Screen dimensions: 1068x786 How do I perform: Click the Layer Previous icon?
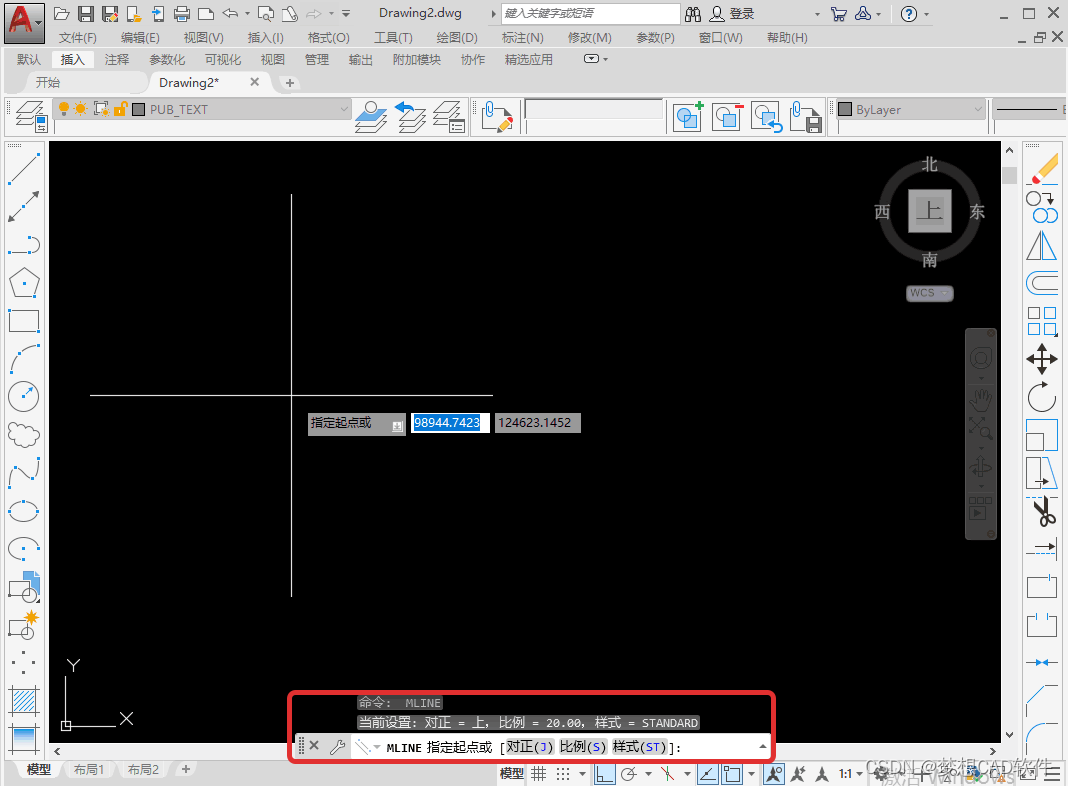[411, 116]
